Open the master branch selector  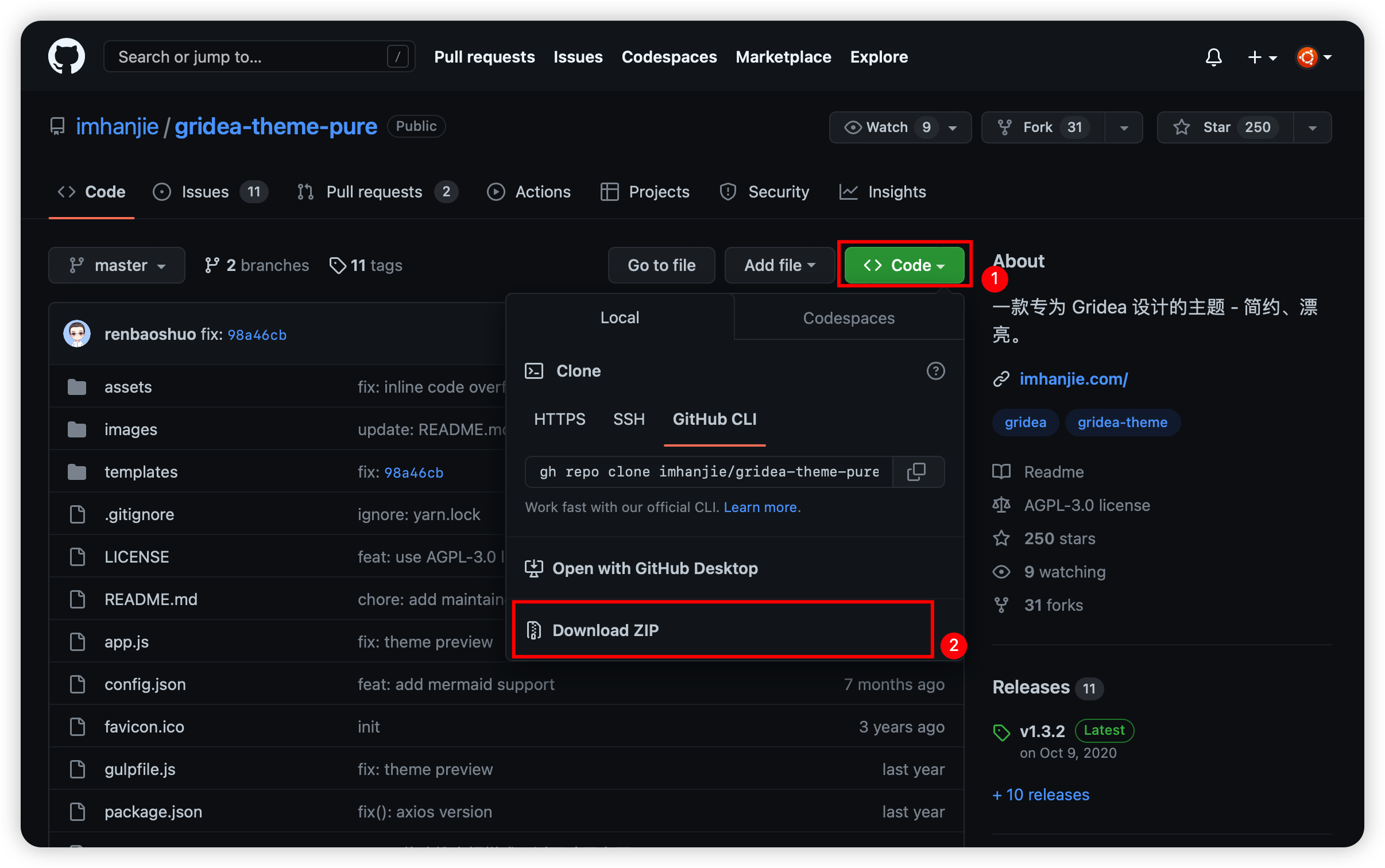click(117, 265)
